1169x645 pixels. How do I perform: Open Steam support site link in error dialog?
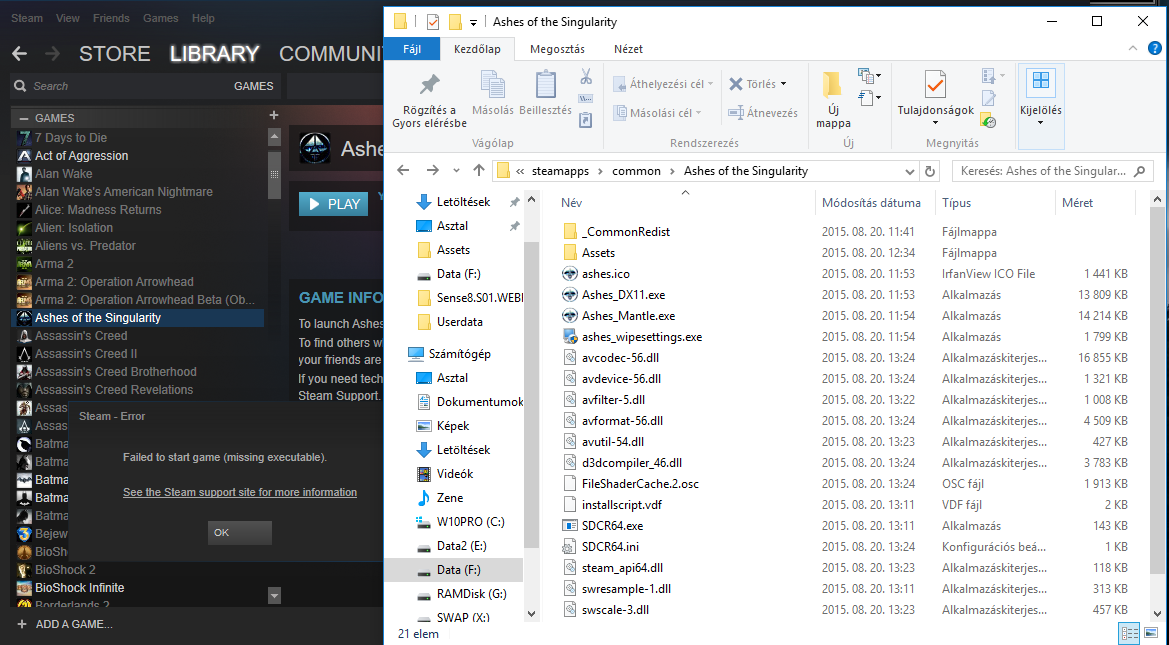[240, 492]
